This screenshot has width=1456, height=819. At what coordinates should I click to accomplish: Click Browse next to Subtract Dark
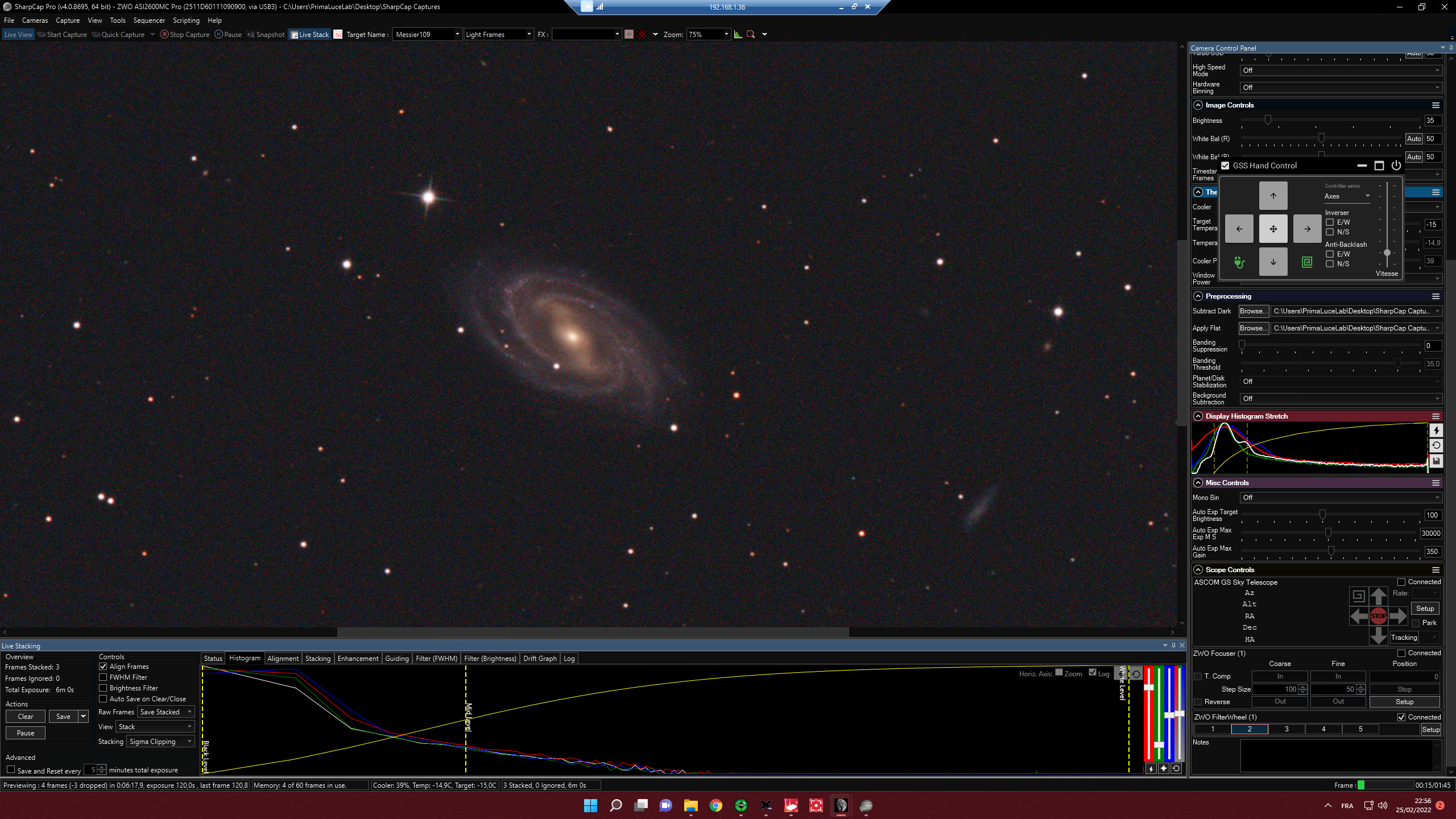1254,311
